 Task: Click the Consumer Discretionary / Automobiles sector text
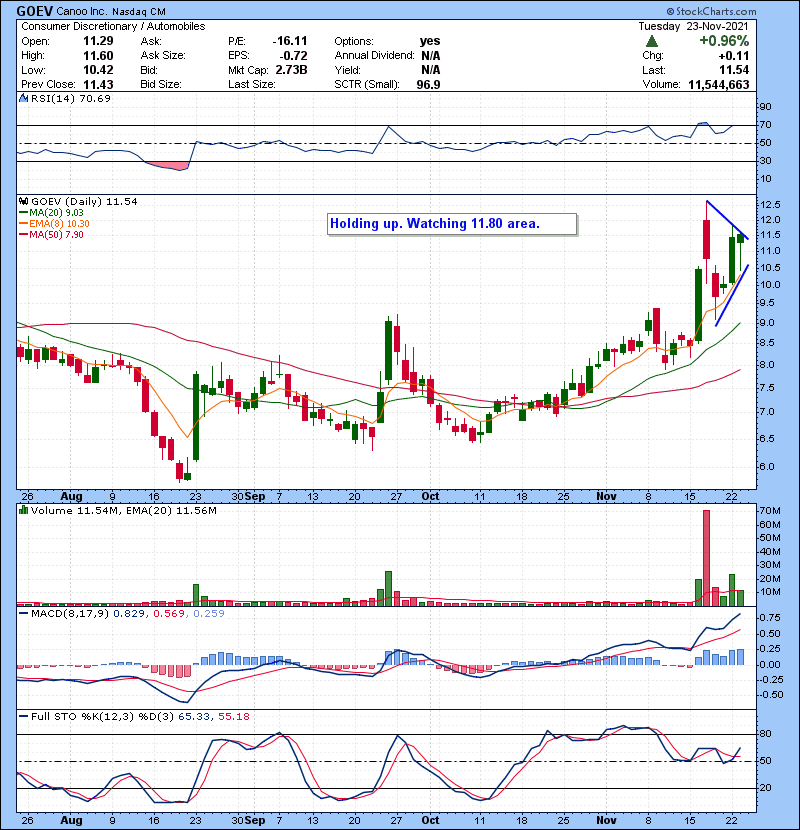(x=113, y=26)
